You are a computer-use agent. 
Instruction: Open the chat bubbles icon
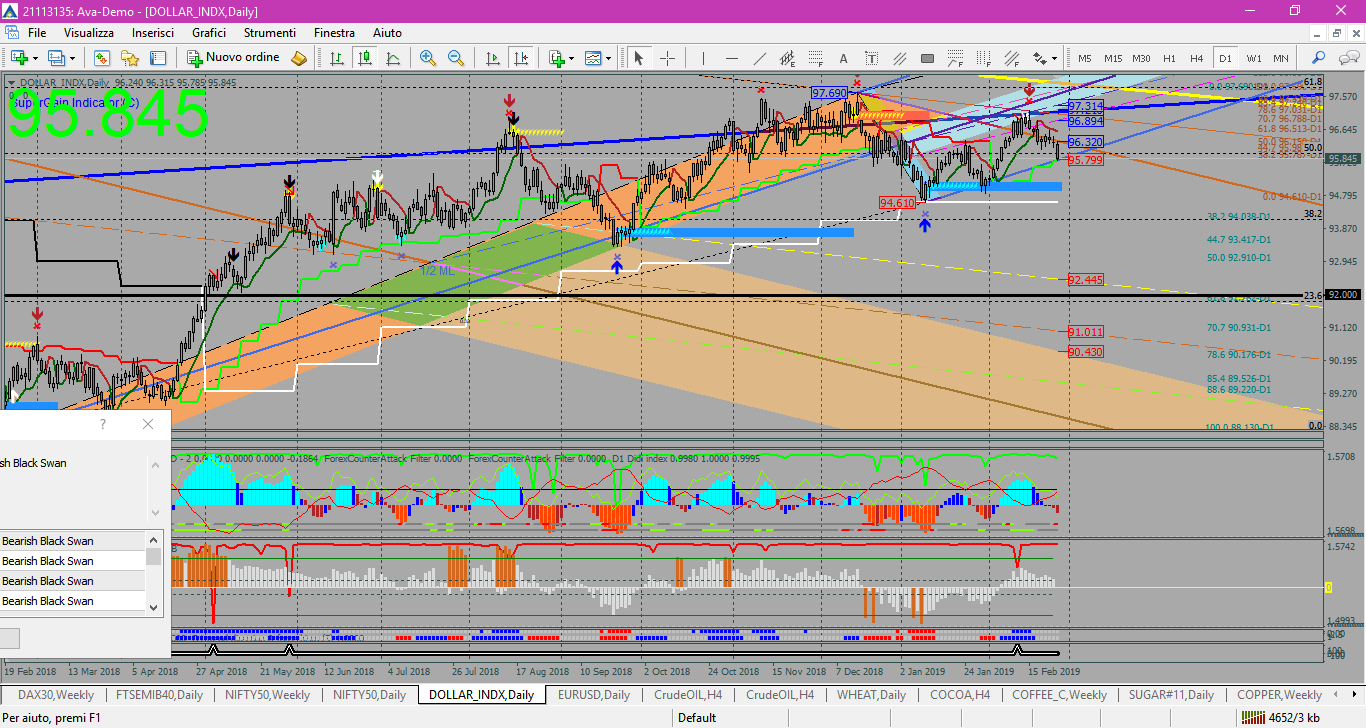1347,58
